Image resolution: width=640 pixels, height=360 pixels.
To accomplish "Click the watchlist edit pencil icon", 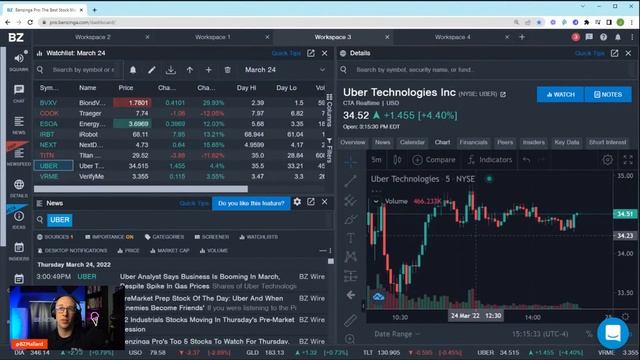I will (x=151, y=70).
